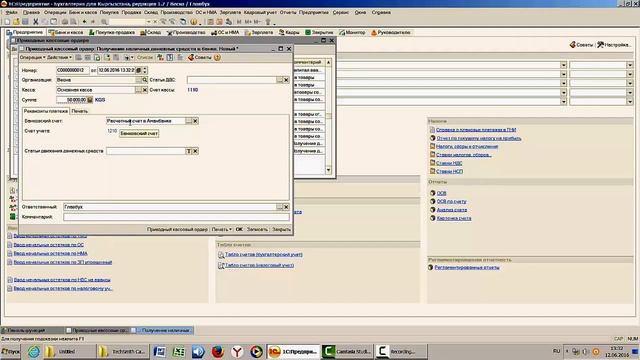Image resolution: width=640 pixels, height=360 pixels.
Task: Open the Банк и касса menu
Action: pos(83,13)
